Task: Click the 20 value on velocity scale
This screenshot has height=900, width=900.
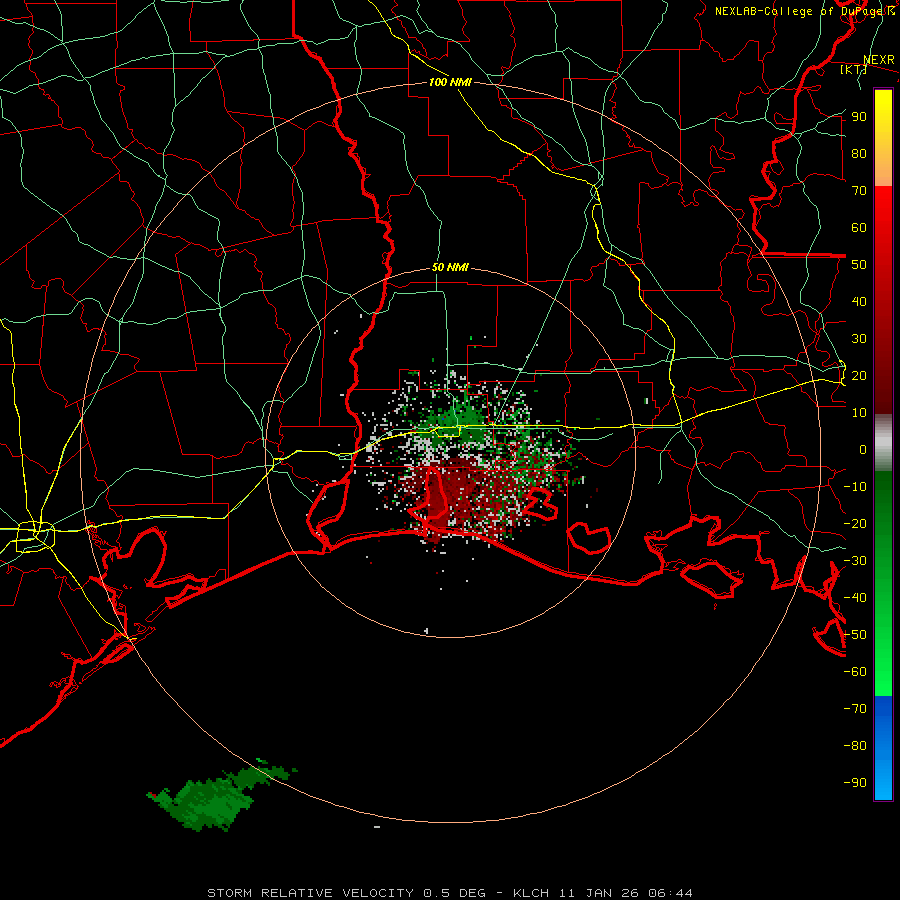Action: [859, 375]
